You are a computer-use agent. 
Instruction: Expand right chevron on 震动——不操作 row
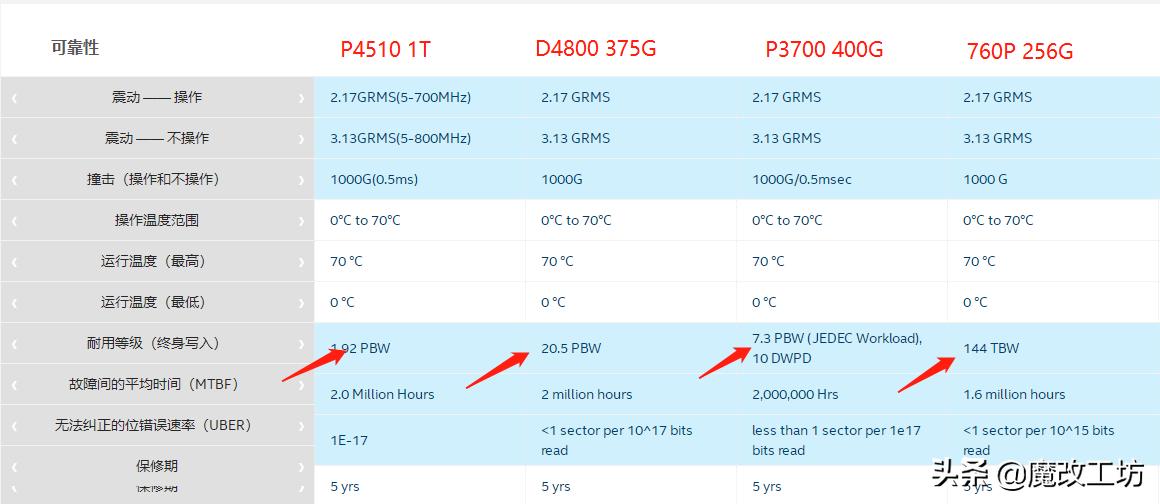(300, 138)
